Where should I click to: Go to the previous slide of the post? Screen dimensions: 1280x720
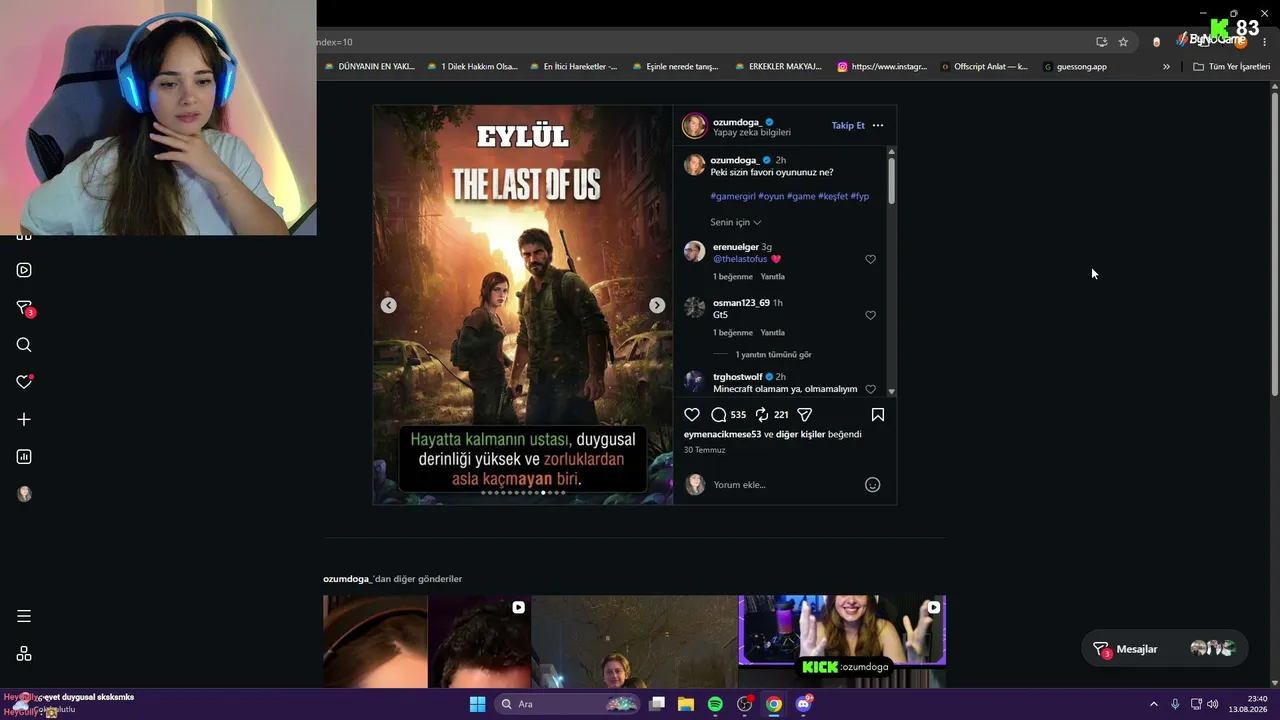click(389, 305)
